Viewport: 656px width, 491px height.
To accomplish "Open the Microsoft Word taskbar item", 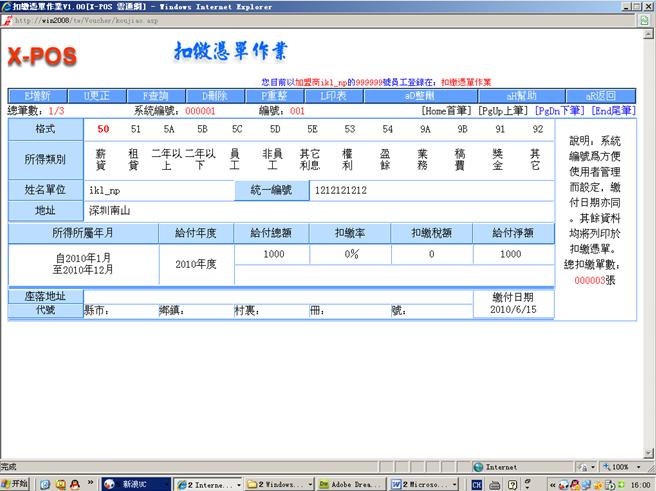I will [x=424, y=483].
